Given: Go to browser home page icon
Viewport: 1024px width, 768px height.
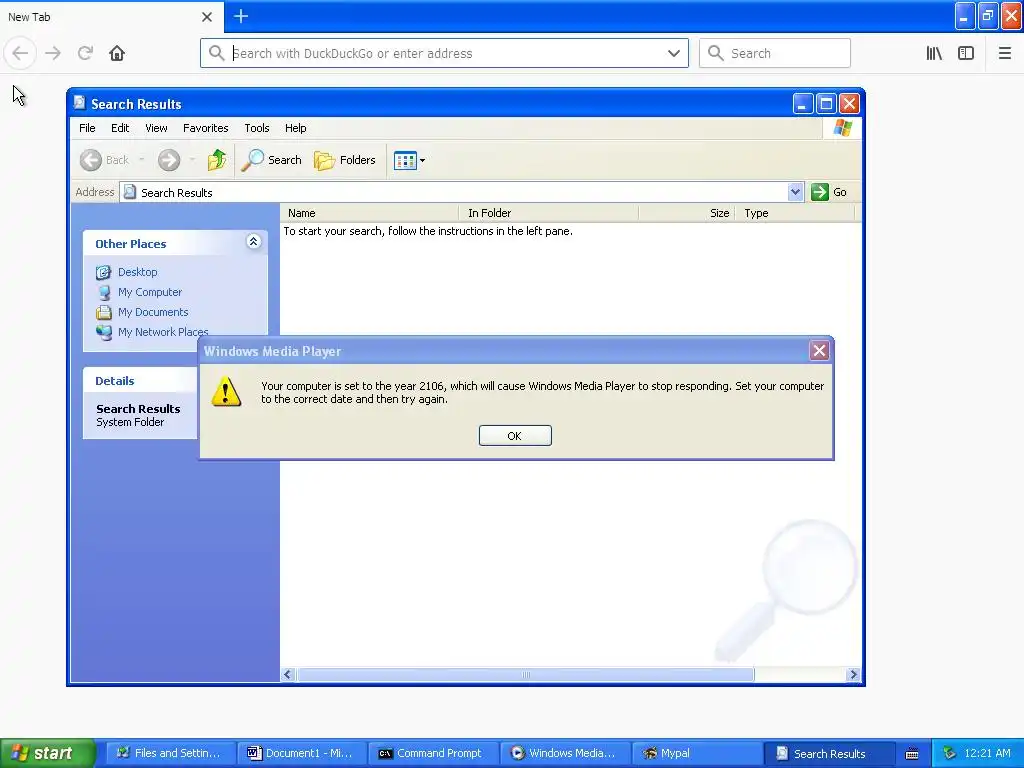Looking at the screenshot, I should pos(117,53).
